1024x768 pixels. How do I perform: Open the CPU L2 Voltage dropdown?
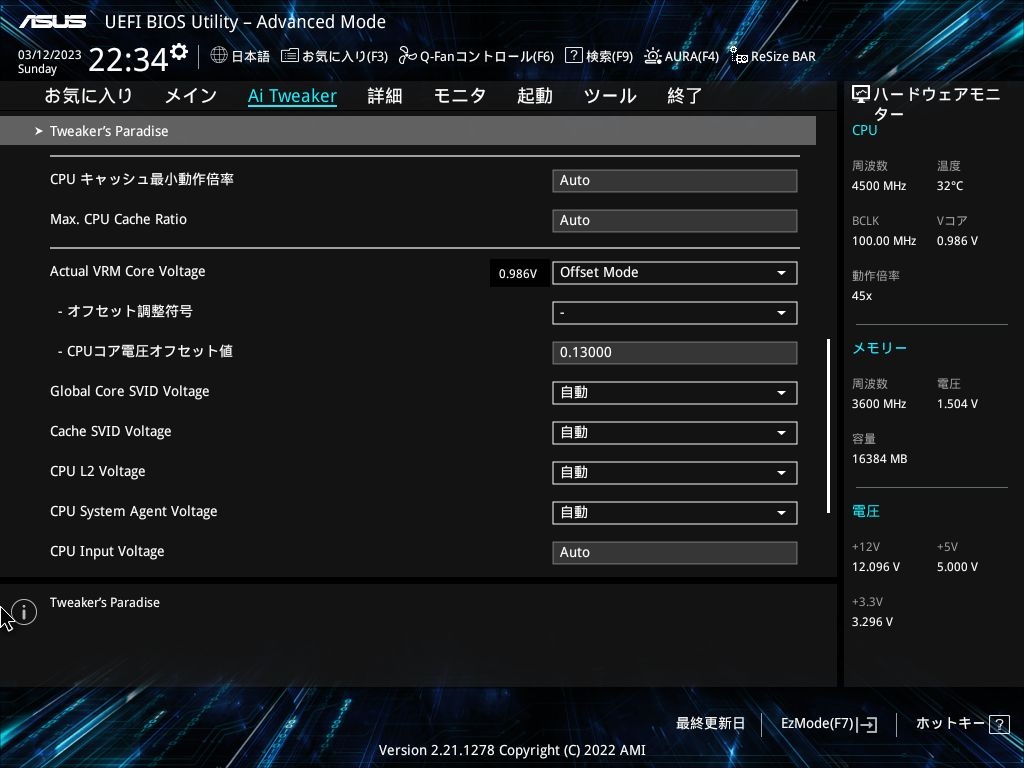[x=675, y=473]
